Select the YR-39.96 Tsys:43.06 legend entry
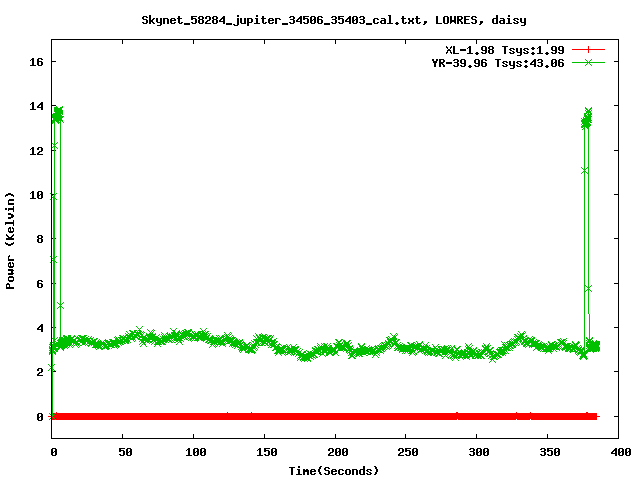640x480 pixels. pos(498,63)
